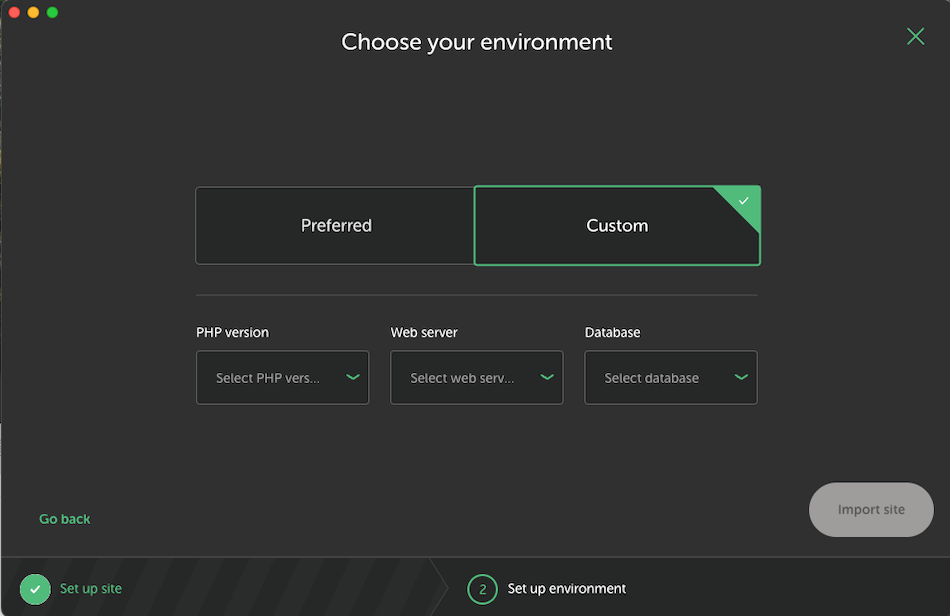Screen dimensions: 950x616
Task: Click the Go back link
Action: [x=65, y=519]
